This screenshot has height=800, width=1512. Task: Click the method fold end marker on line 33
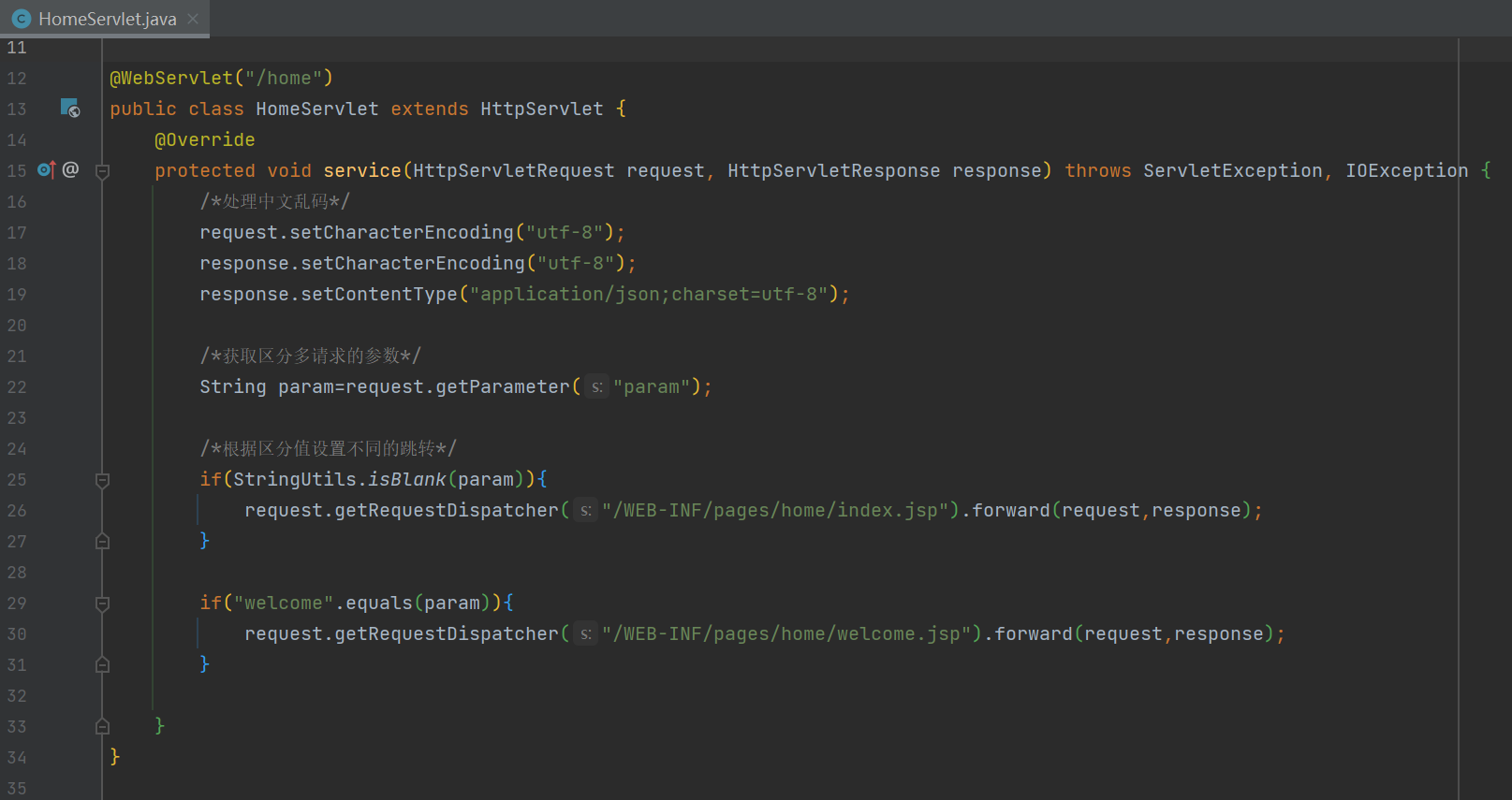[x=103, y=726]
